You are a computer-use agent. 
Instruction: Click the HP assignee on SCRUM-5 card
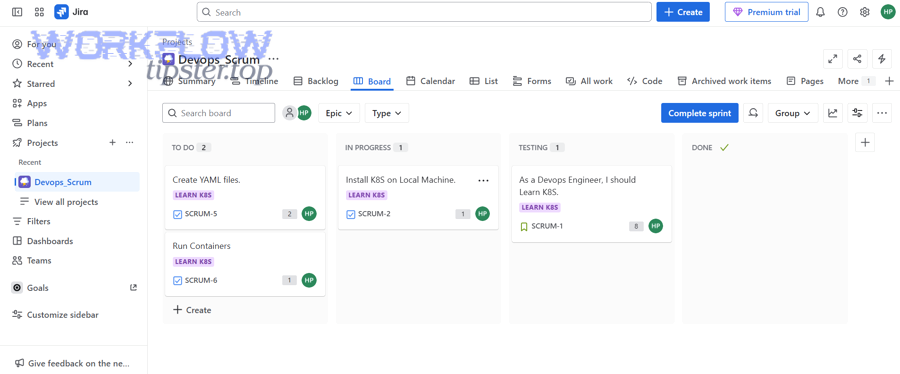(x=309, y=213)
